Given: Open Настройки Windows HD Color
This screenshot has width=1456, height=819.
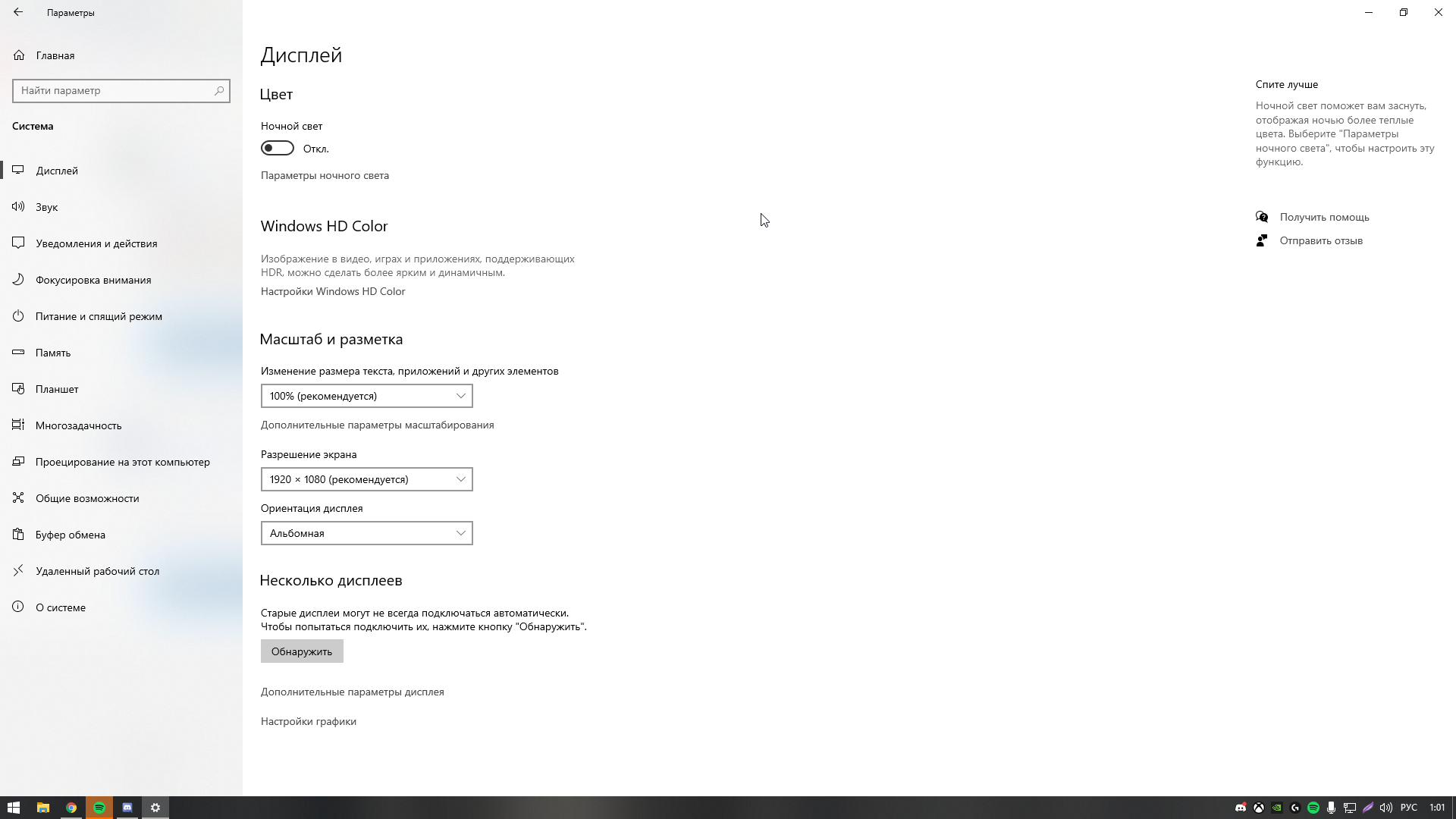Looking at the screenshot, I should (332, 291).
